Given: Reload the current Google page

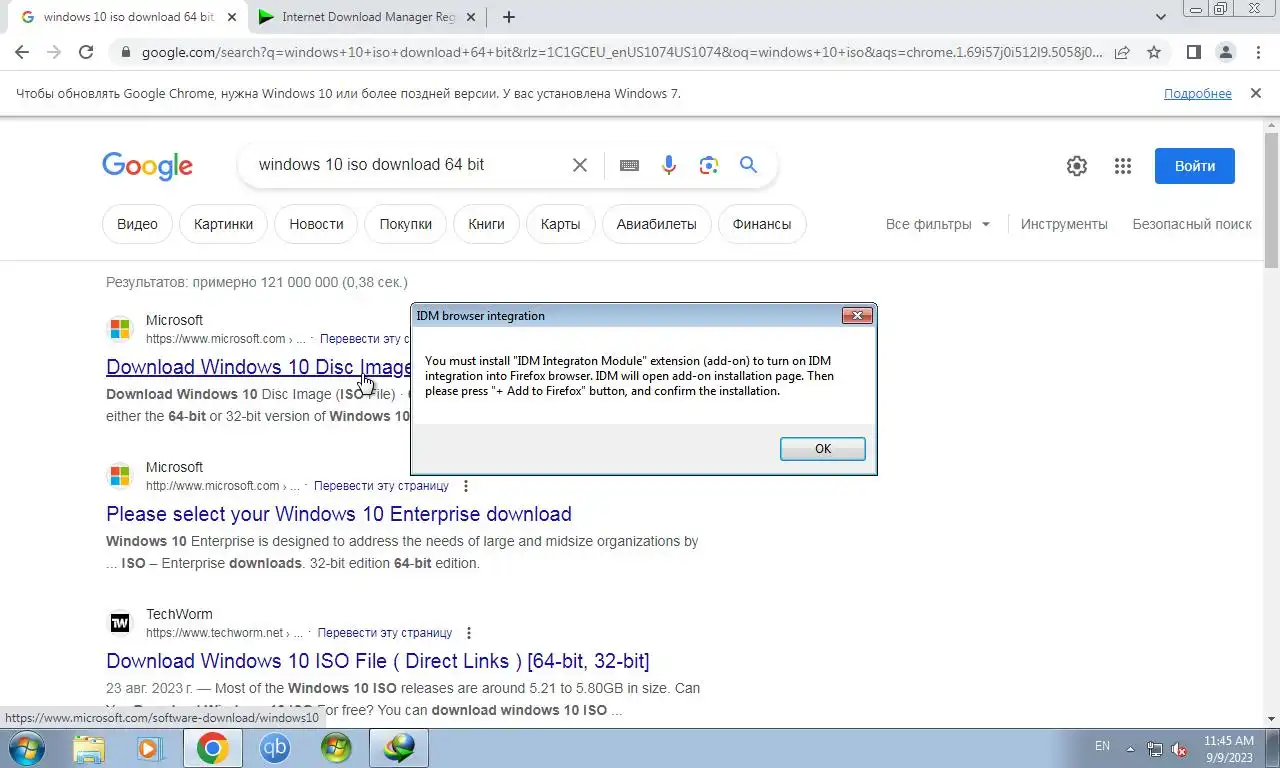Looking at the screenshot, I should coord(86,52).
